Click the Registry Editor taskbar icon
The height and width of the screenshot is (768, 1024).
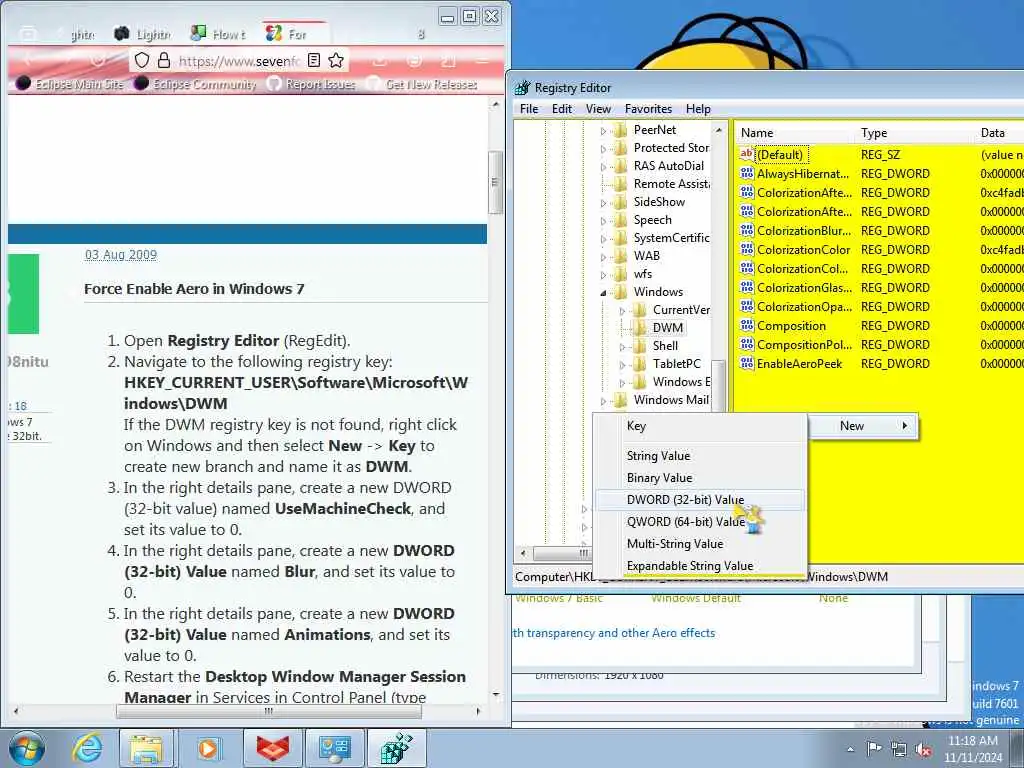tap(396, 748)
